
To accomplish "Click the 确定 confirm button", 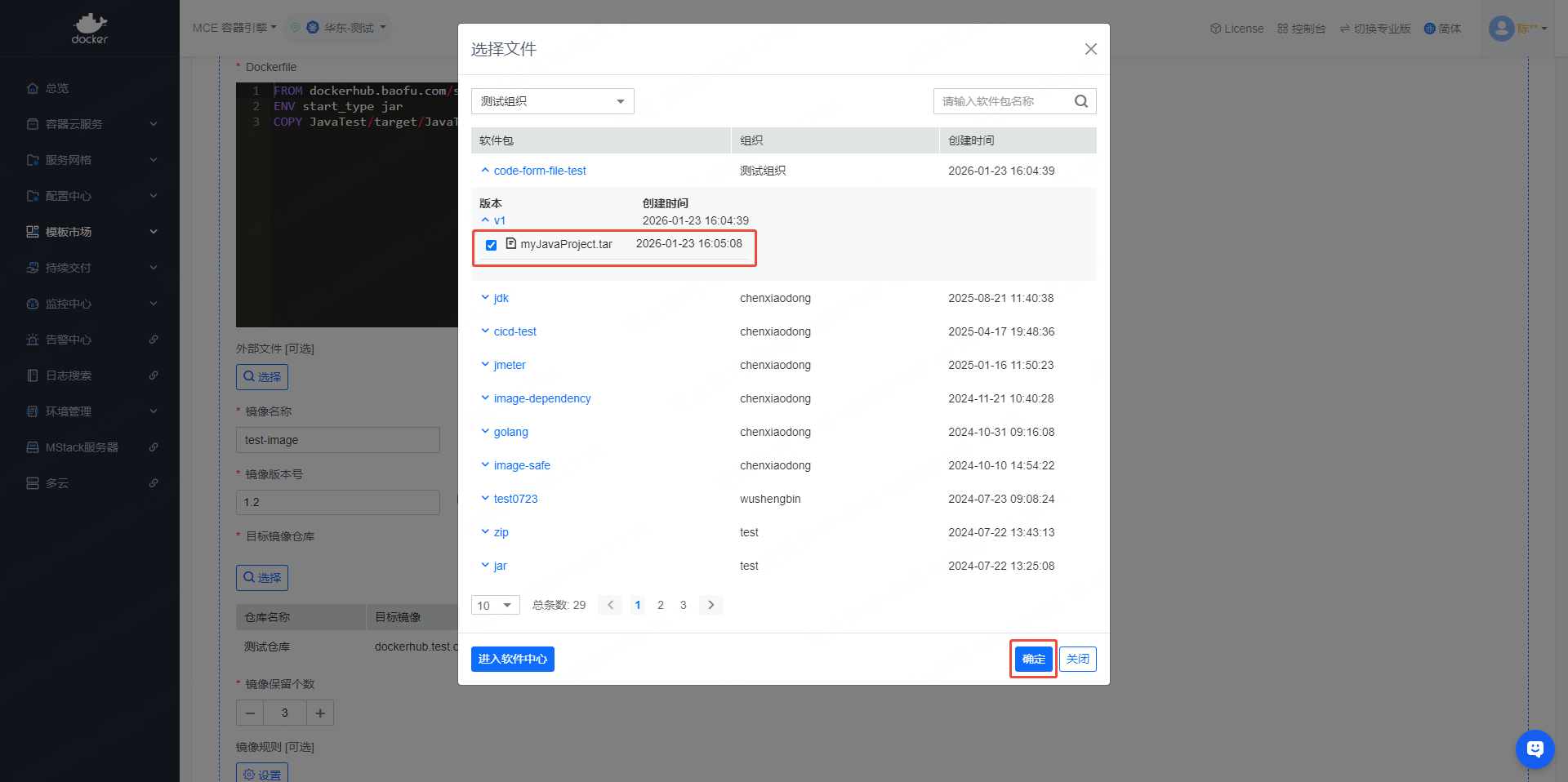I will pos(1033,659).
